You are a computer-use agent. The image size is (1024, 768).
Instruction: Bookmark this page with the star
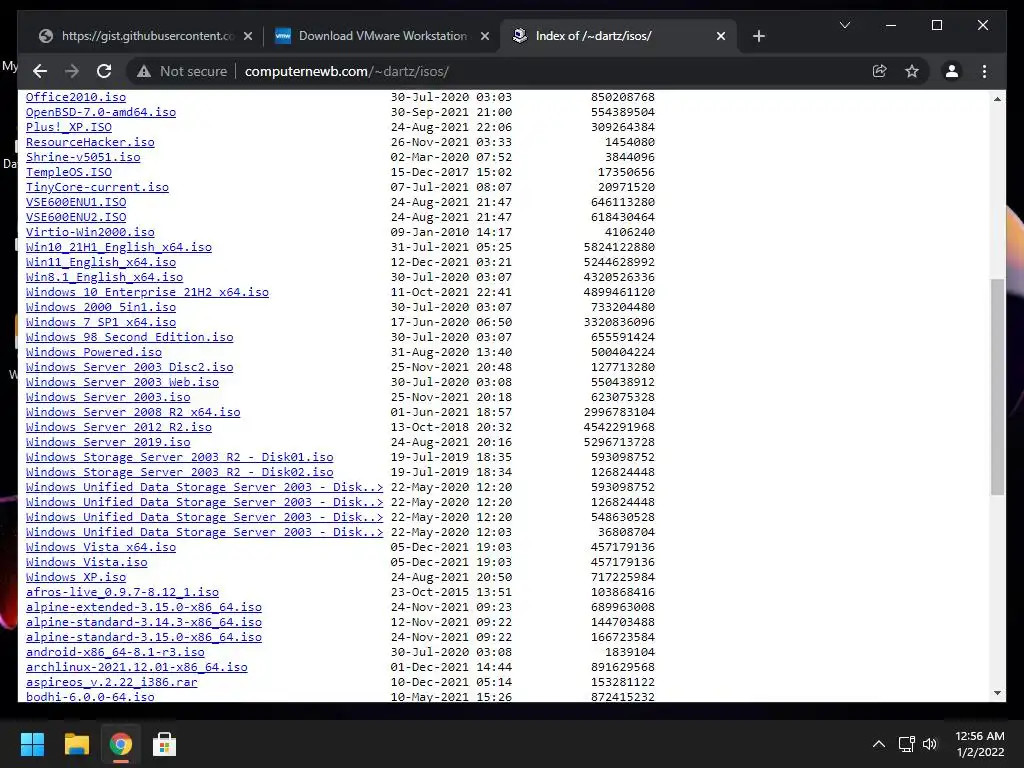pos(912,71)
